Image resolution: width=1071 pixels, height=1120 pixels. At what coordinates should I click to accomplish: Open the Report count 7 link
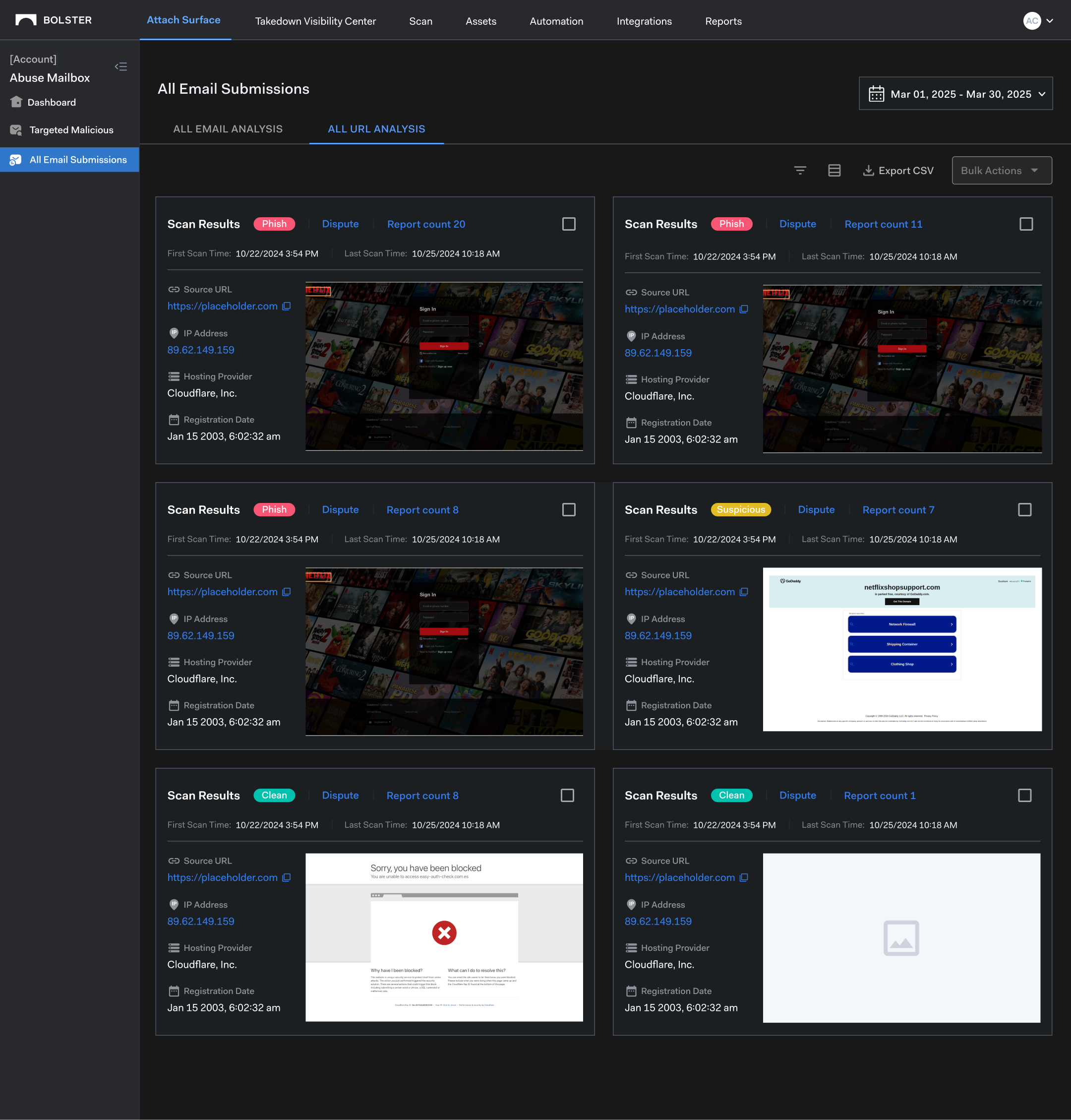tap(898, 509)
